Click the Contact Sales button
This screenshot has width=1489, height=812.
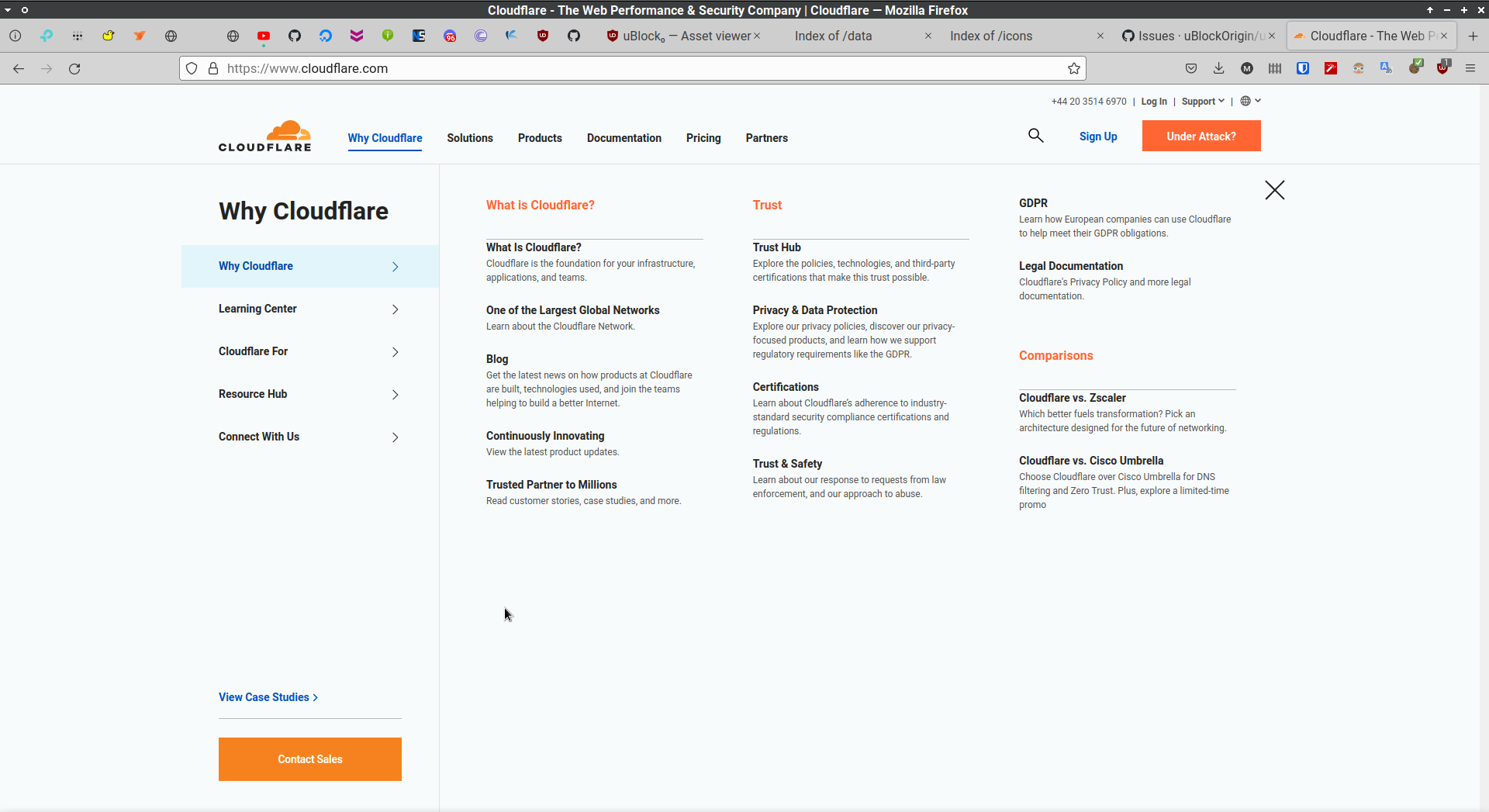click(x=310, y=759)
